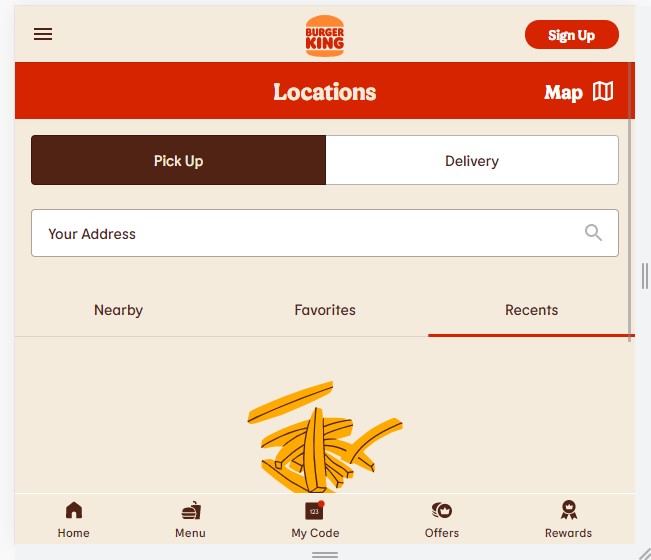Open the Rewards ribbon icon
651x560 pixels.
point(569,510)
